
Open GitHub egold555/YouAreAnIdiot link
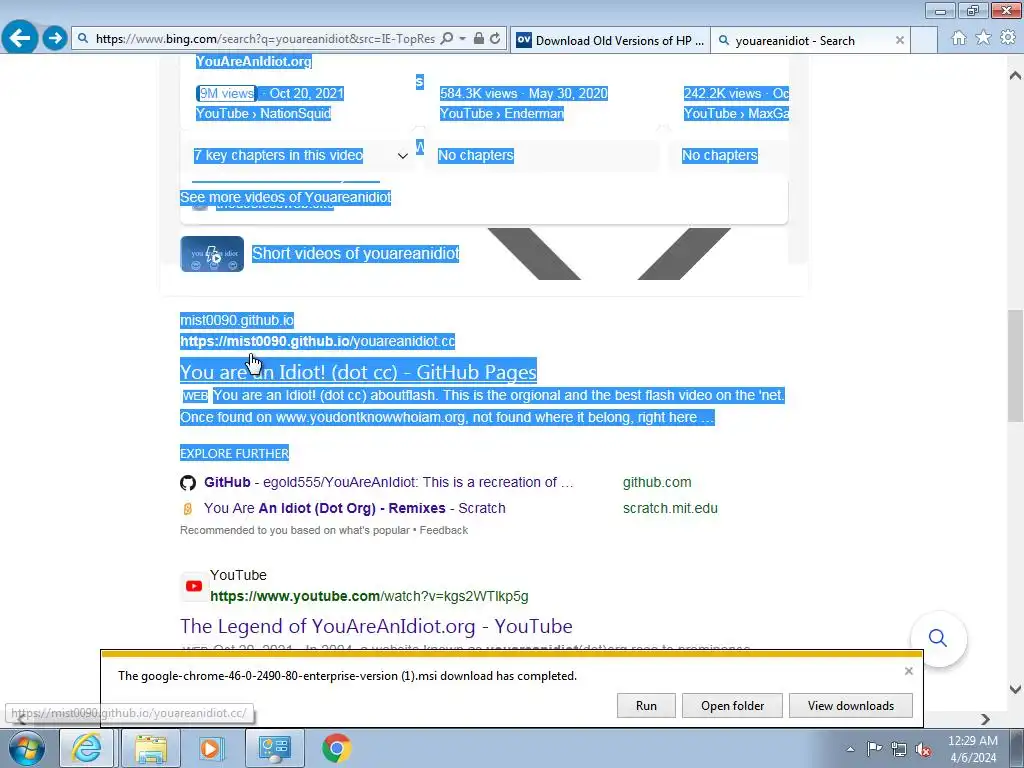click(389, 482)
